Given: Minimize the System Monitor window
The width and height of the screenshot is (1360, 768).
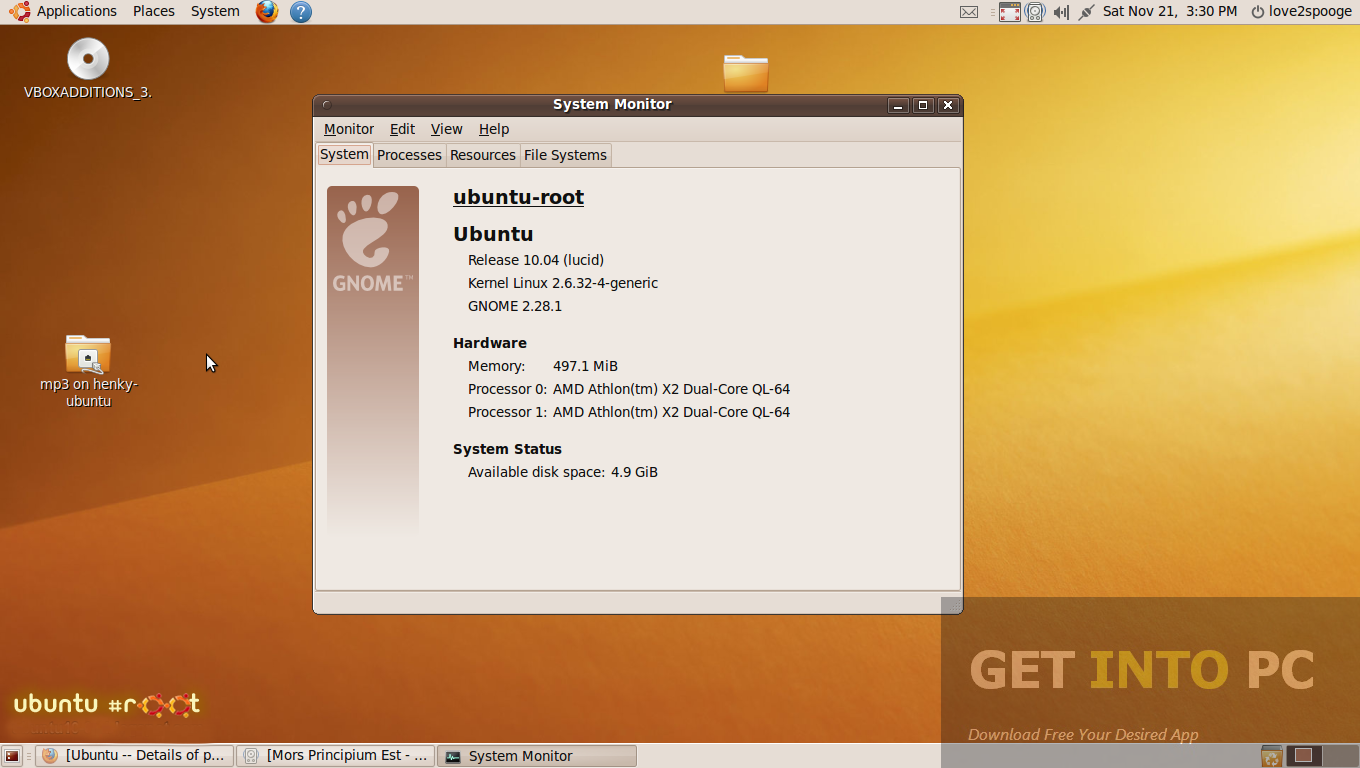Looking at the screenshot, I should tap(898, 105).
